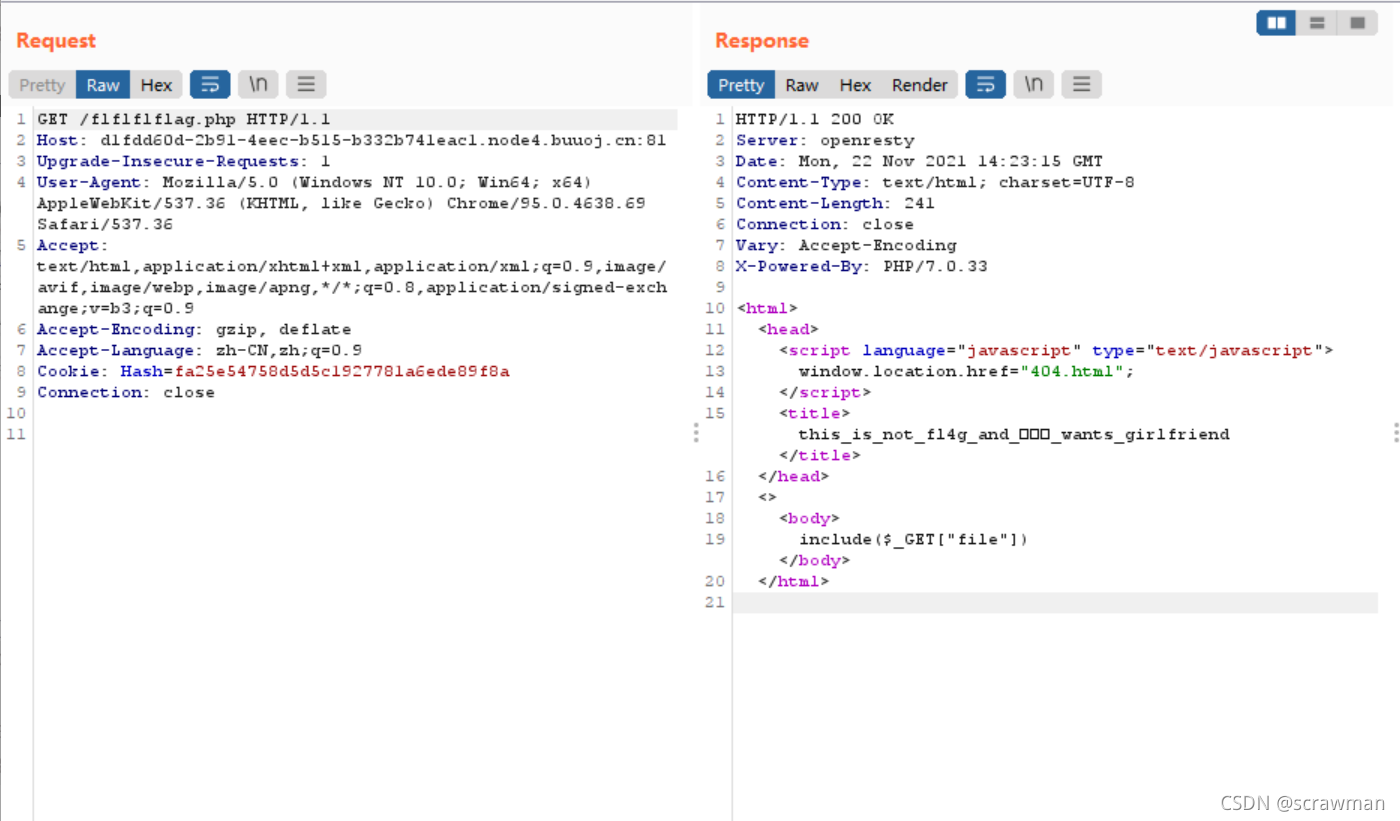Click the Cookie Hash value

click(342, 371)
